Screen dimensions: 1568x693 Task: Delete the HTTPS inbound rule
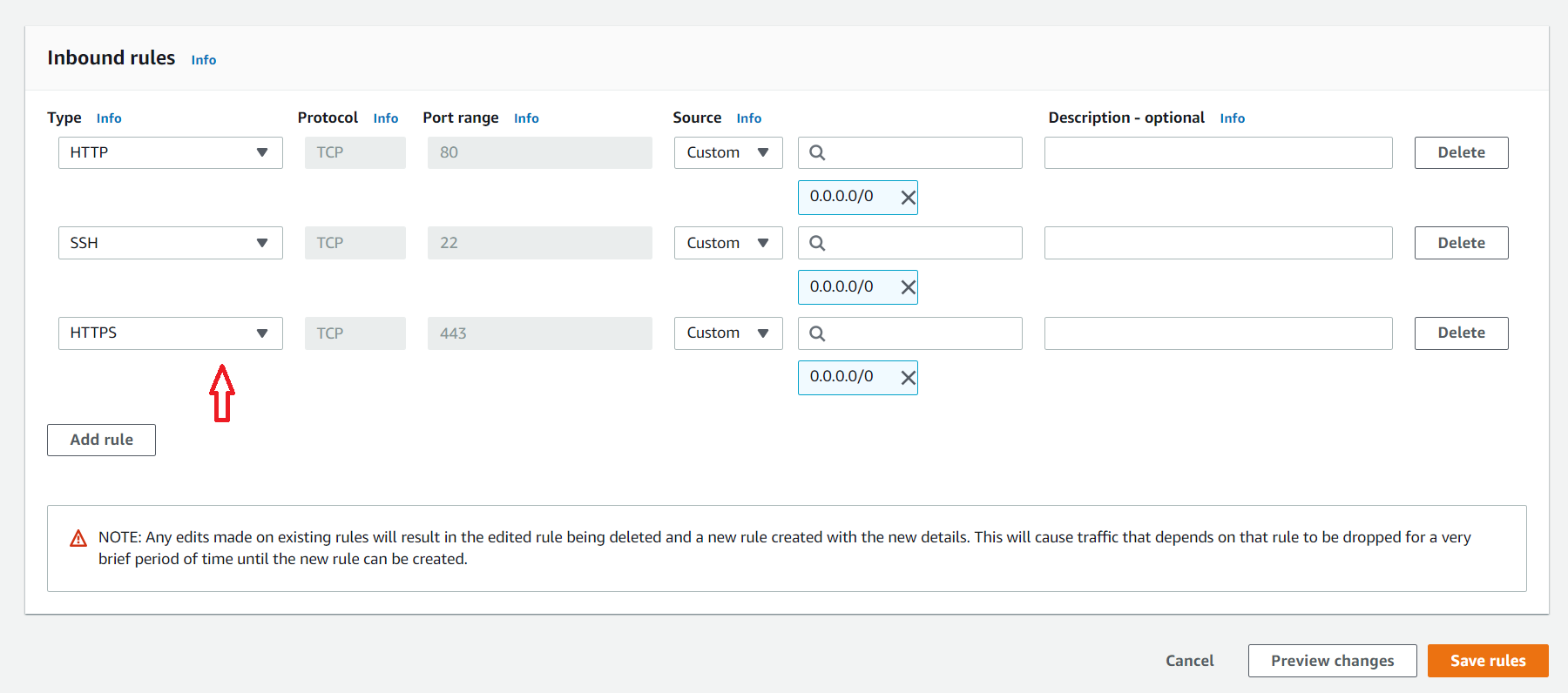1461,333
